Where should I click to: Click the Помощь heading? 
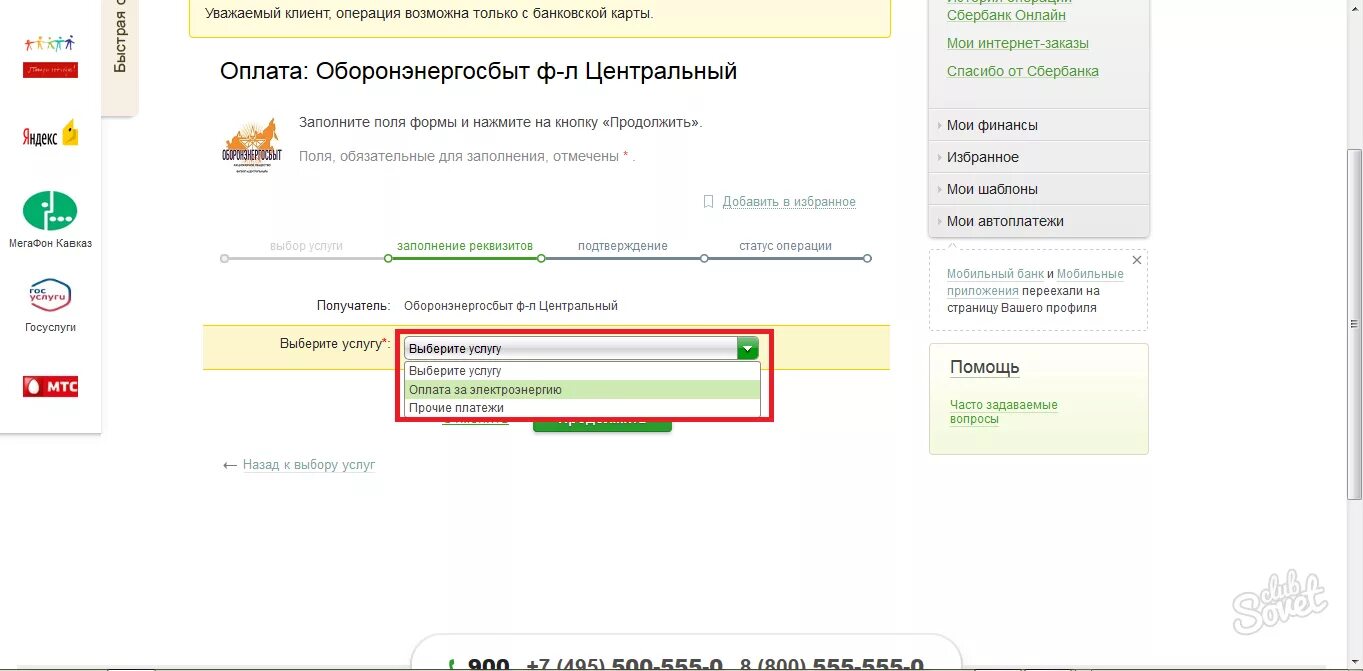pyautogui.click(x=985, y=367)
